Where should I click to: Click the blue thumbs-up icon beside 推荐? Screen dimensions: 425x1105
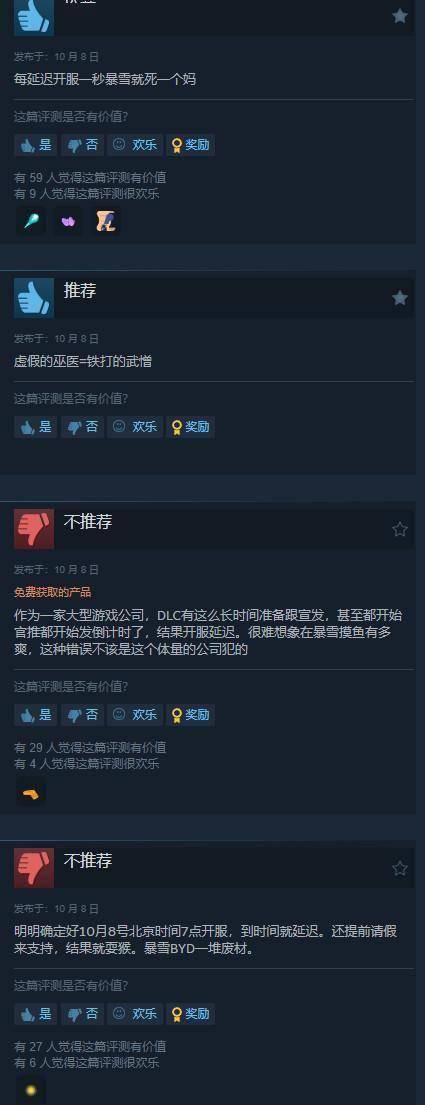click(34, 297)
